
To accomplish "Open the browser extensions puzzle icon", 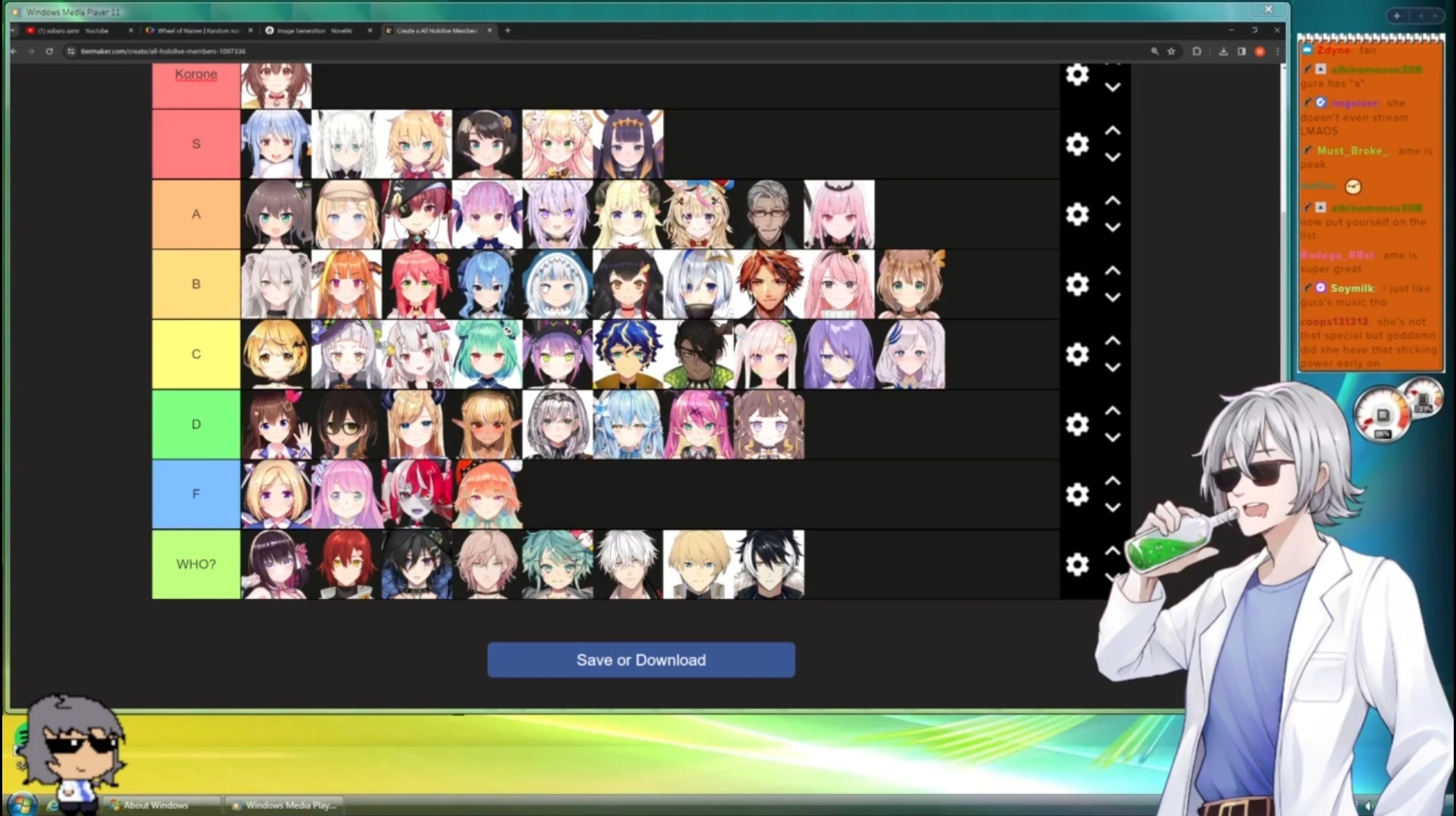I will click(1197, 51).
